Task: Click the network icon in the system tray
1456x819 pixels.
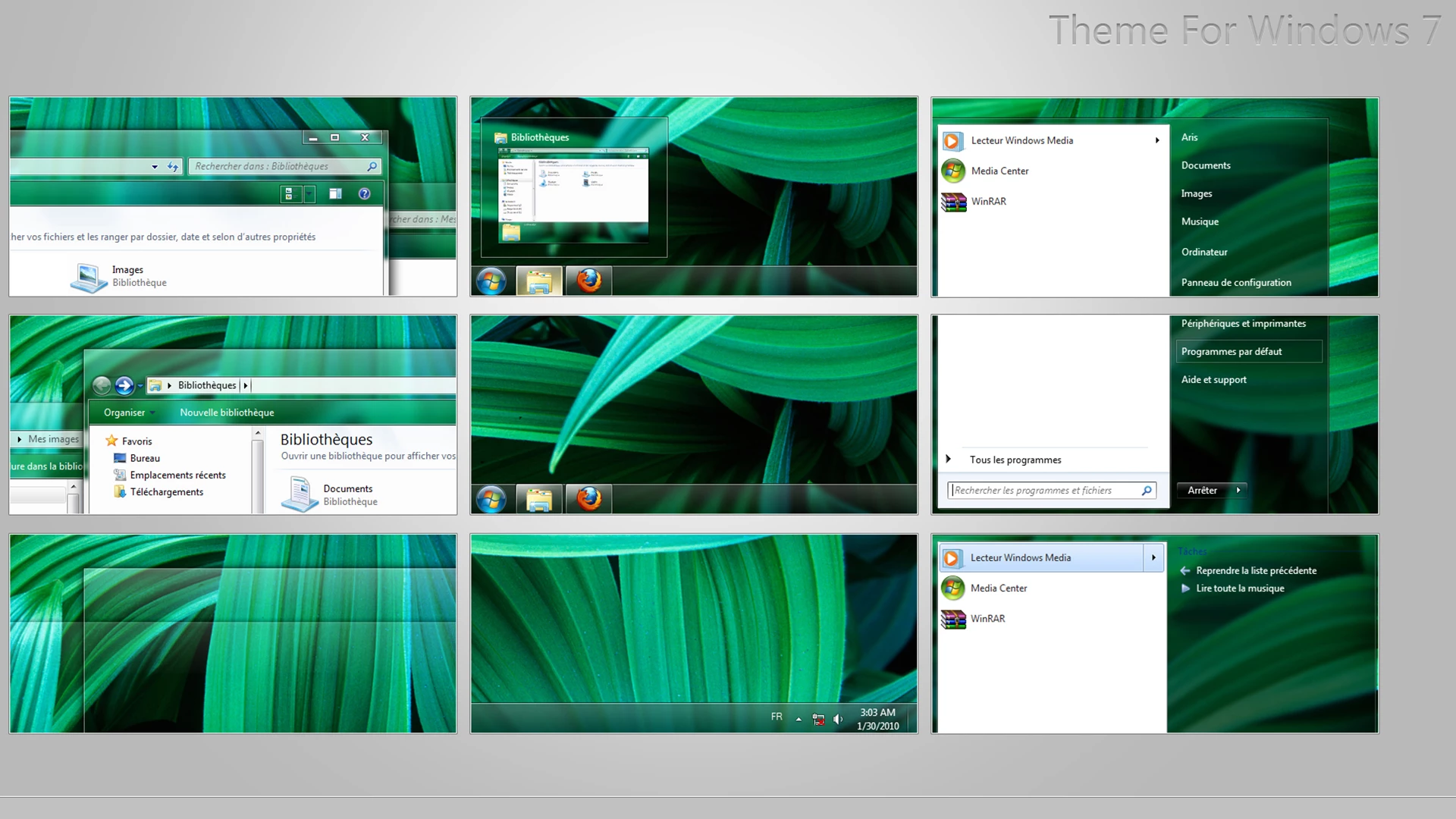Action: pyautogui.click(x=818, y=719)
